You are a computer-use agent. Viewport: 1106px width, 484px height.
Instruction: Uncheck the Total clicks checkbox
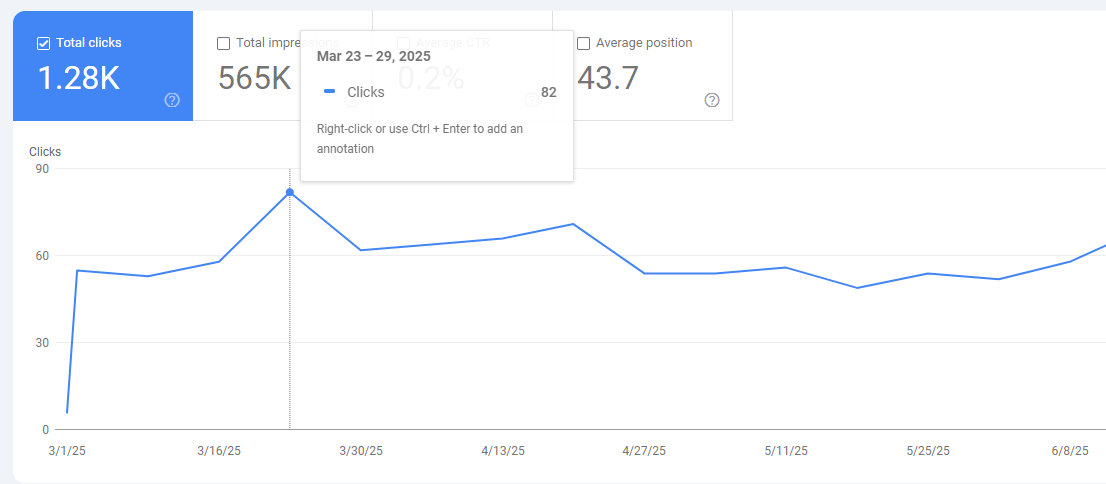(43, 43)
